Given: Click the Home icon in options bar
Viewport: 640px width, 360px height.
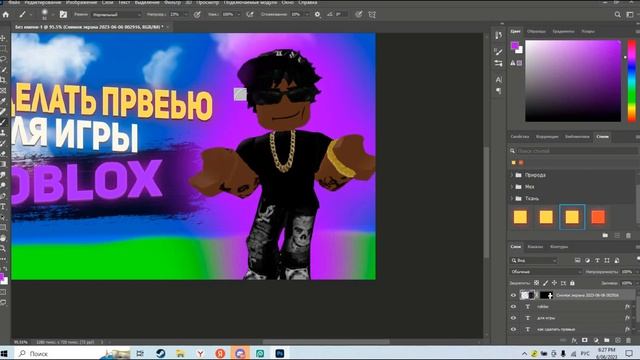Looking at the screenshot, I should [x=6, y=14].
